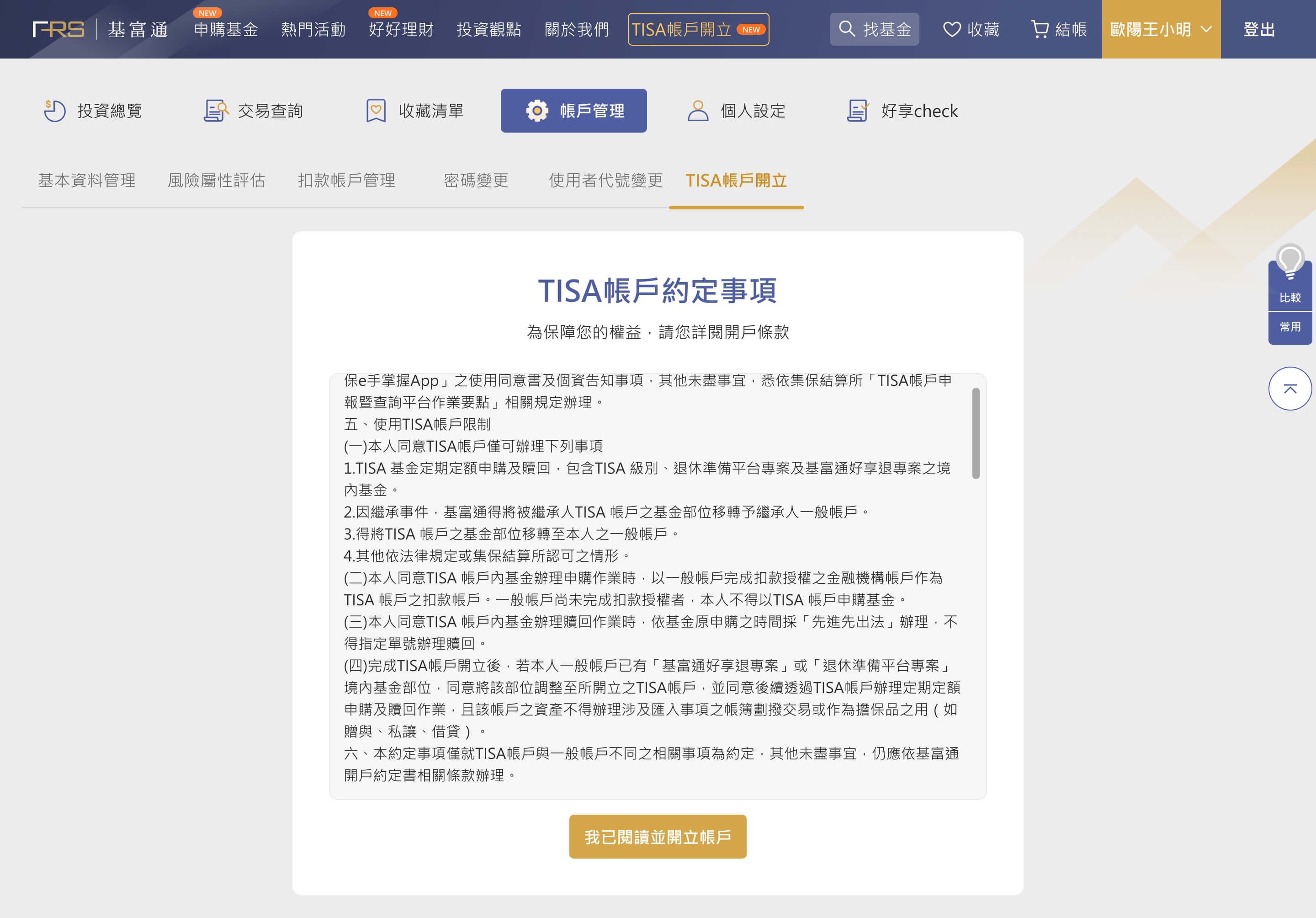Switch to 基本資料管理 tab
The height and width of the screenshot is (918, 1316).
86,181
